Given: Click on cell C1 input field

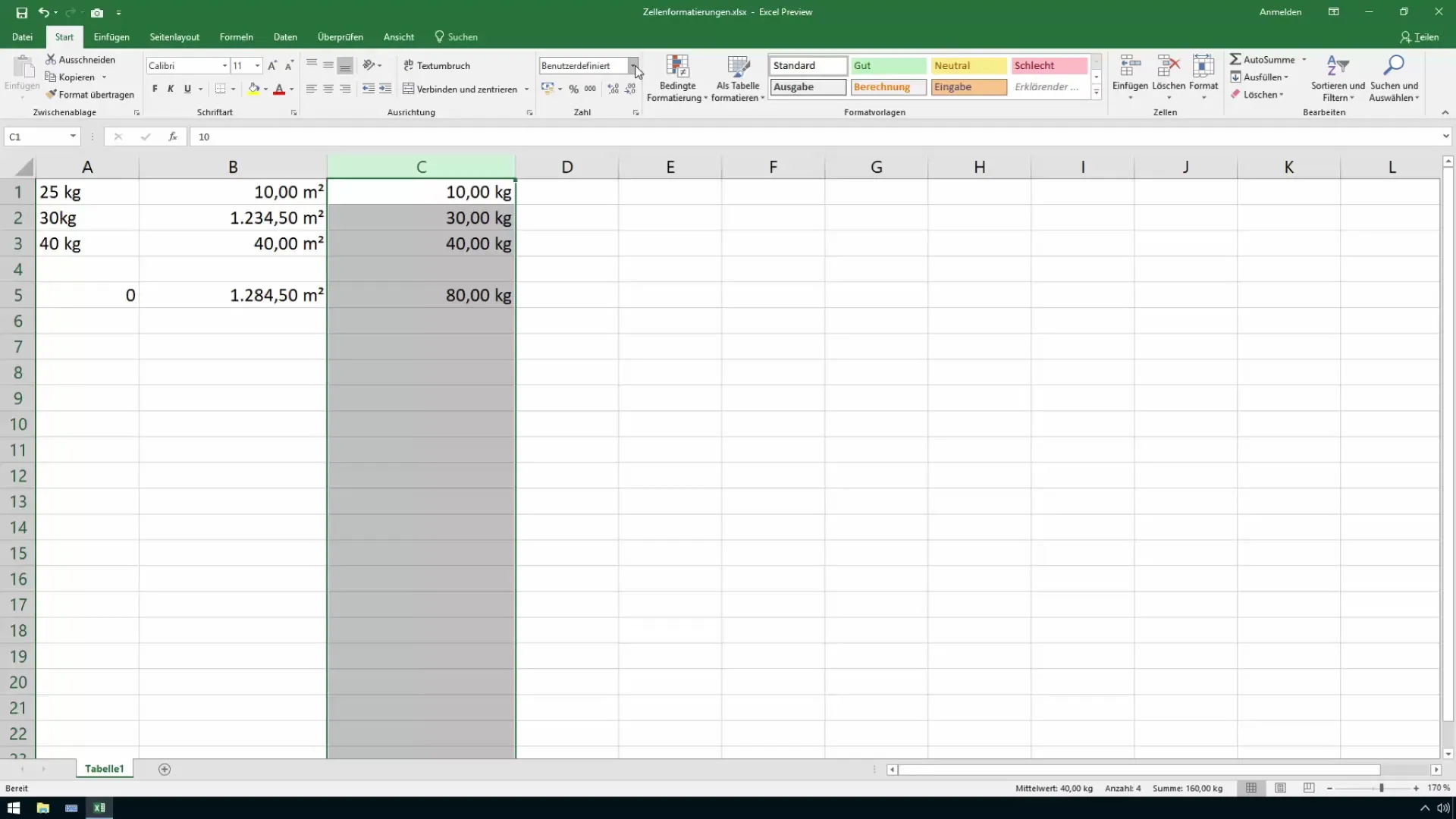Looking at the screenshot, I should [421, 191].
